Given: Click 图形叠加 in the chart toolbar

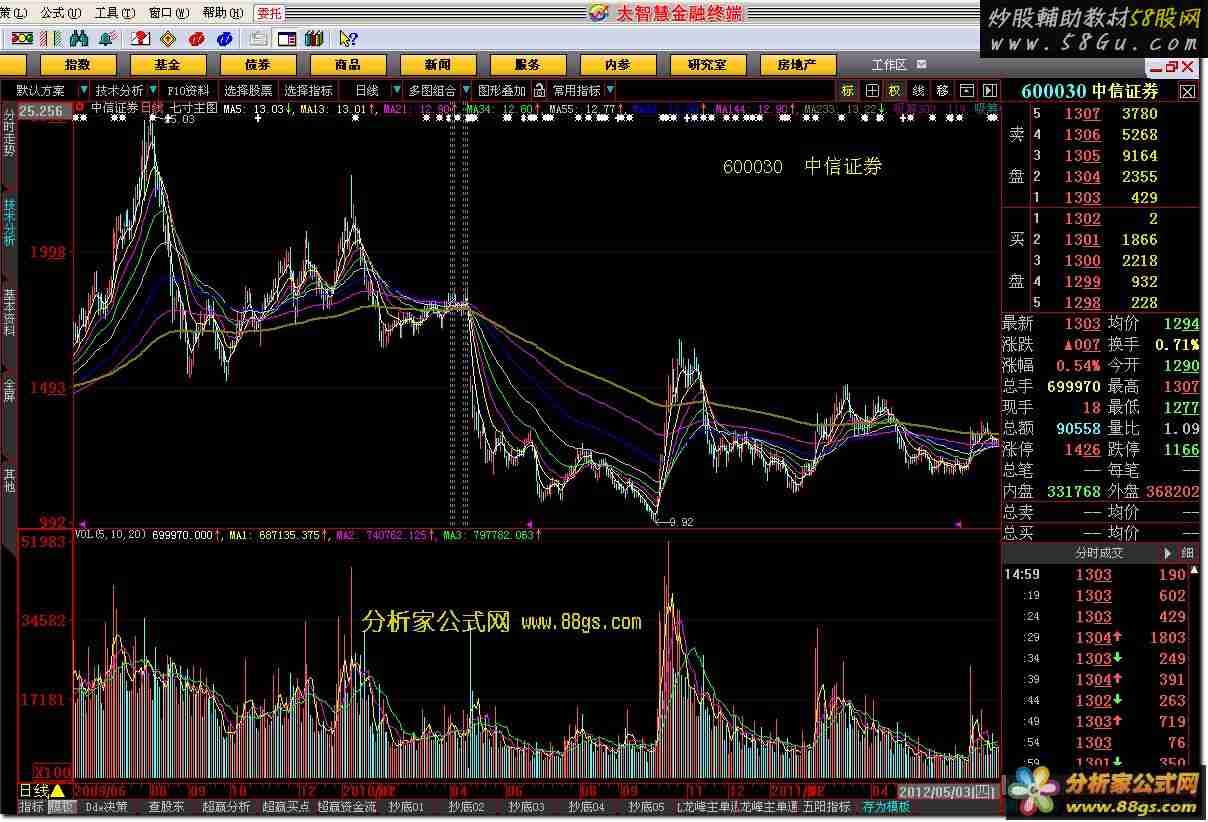Looking at the screenshot, I should (x=502, y=90).
